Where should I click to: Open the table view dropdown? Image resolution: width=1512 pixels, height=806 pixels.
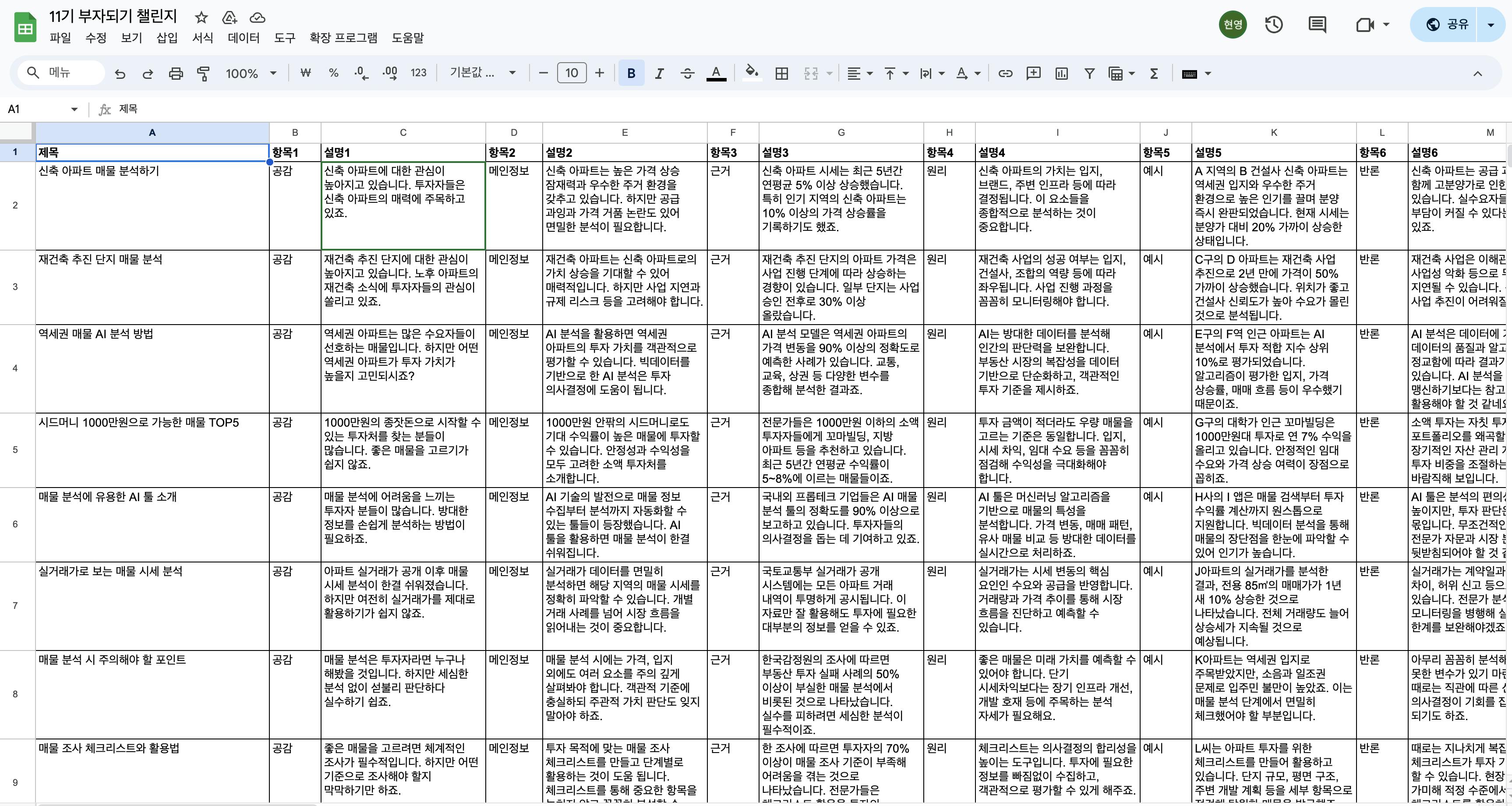click(1121, 74)
